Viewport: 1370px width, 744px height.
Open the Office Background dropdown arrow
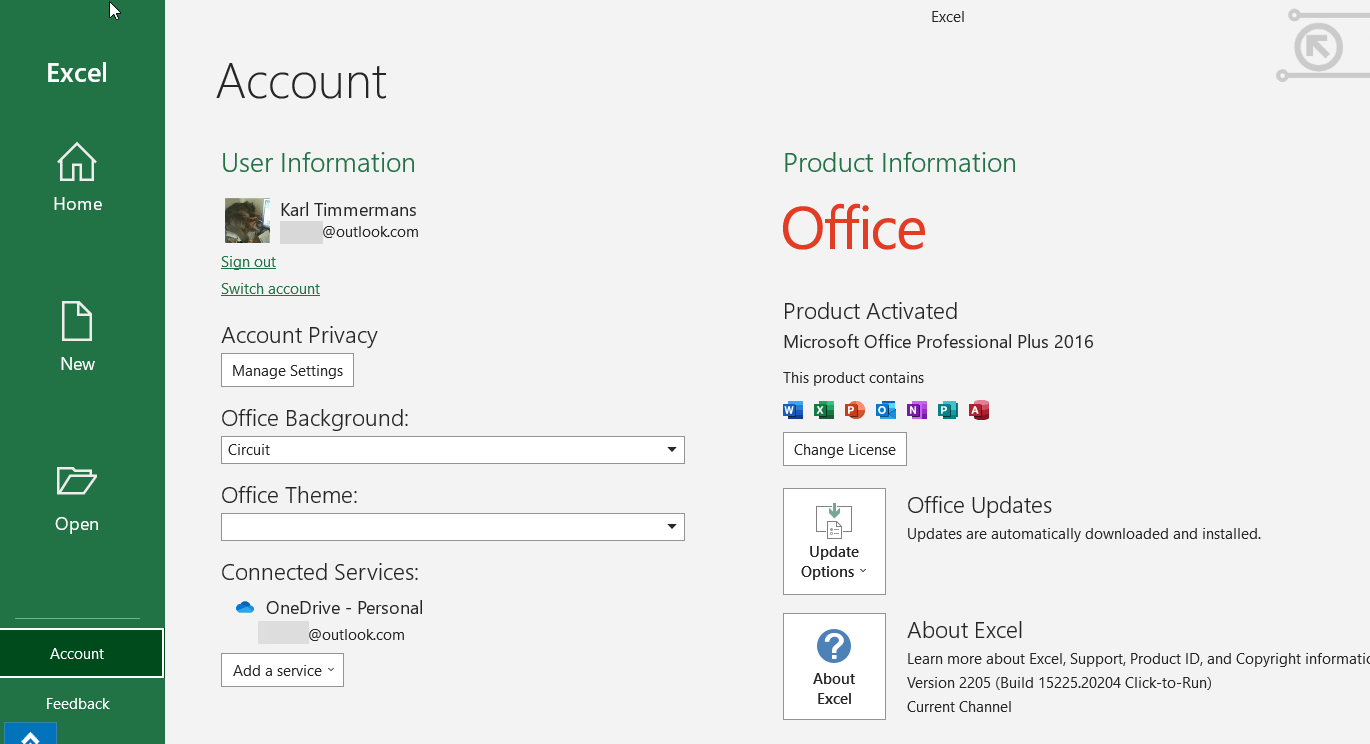672,450
